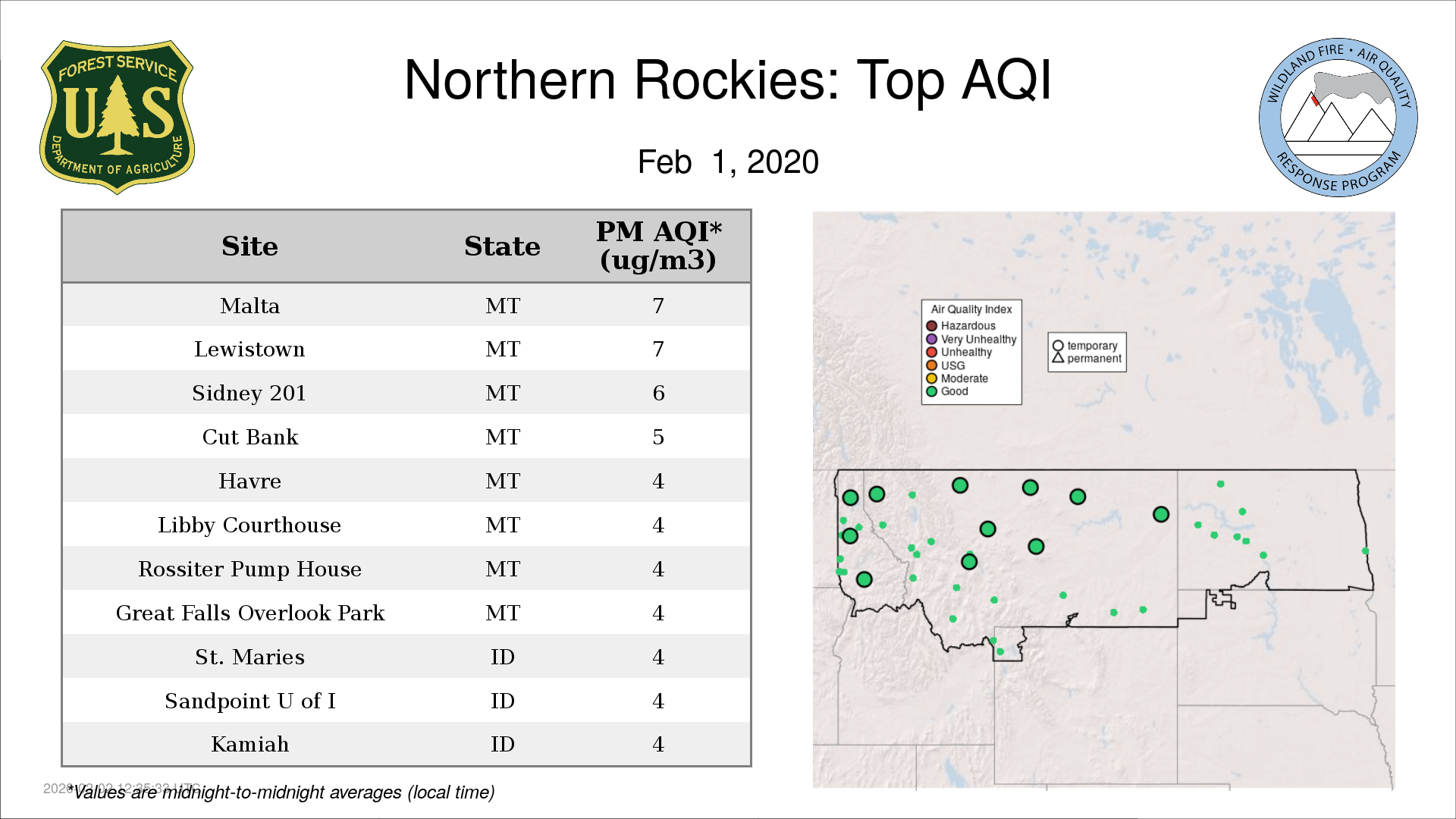Click the easternmost large green monitor marker
1456x819 pixels.
pos(1160,514)
